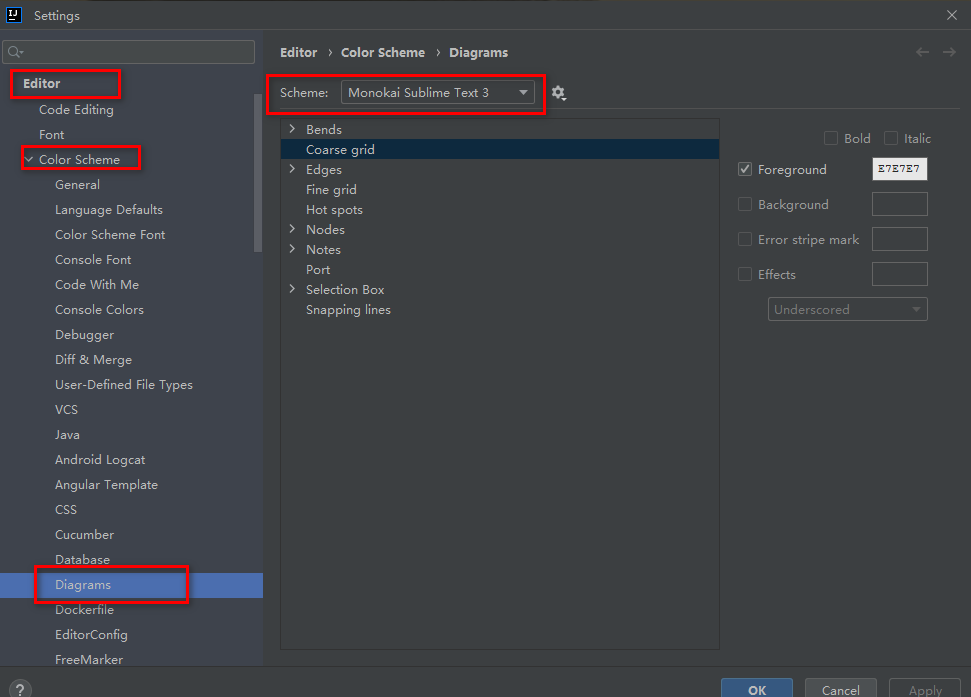Click the sidebar vertical scrollbar
Screen dimensions: 971x697
pyautogui.click(x=258, y=173)
